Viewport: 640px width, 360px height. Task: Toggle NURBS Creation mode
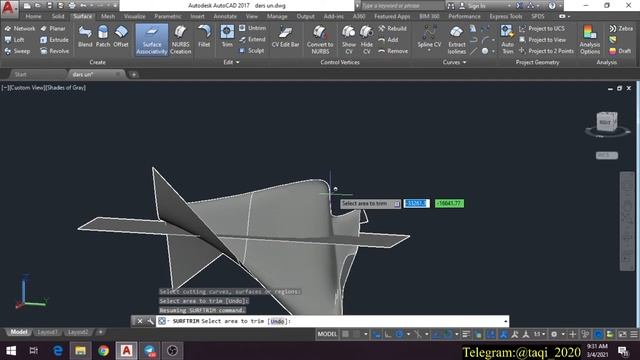tap(180, 40)
